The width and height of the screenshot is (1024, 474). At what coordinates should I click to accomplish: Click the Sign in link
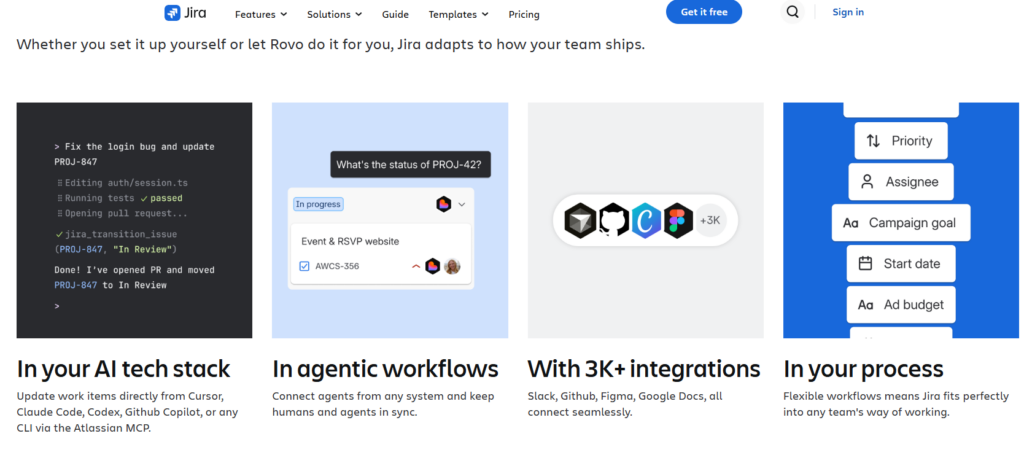pos(848,12)
